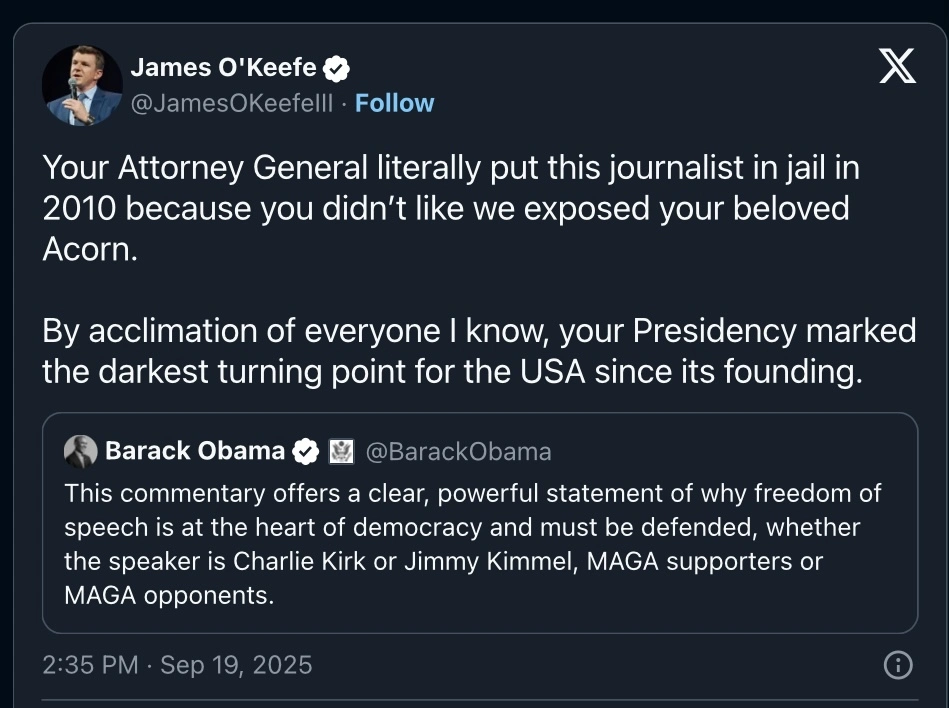The height and width of the screenshot is (708, 949).
Task: Open the James O'Keefe display name
Action: pyautogui.click(x=223, y=68)
